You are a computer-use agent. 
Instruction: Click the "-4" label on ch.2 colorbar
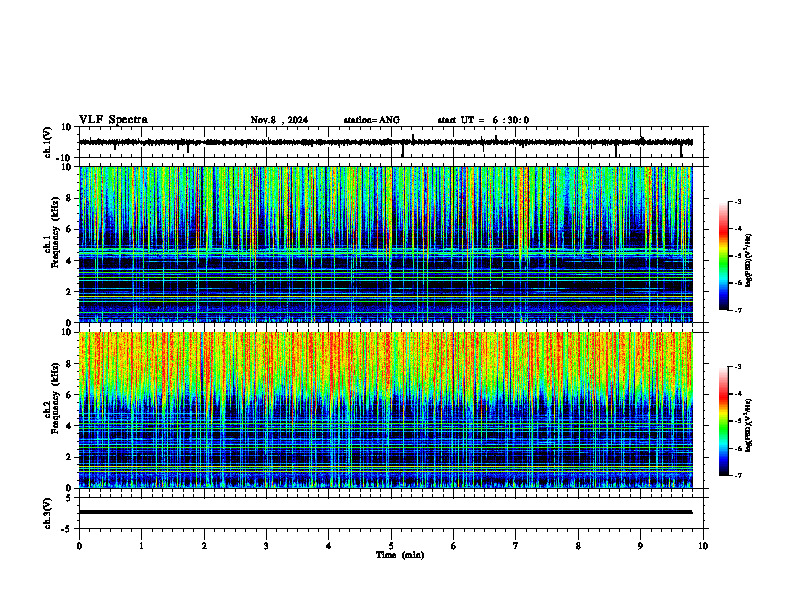tap(737, 394)
